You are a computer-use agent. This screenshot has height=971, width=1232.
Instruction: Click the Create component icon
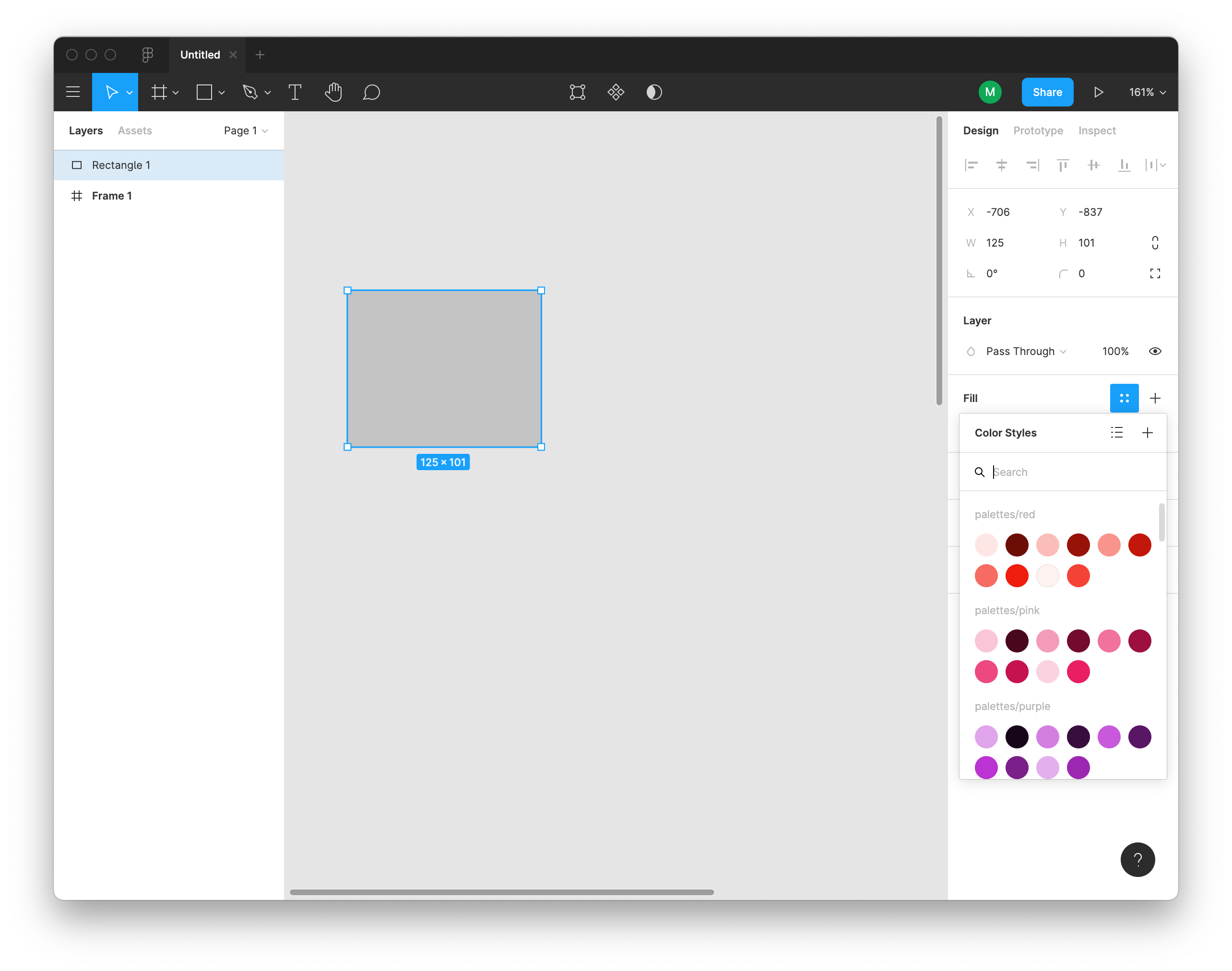[616, 92]
